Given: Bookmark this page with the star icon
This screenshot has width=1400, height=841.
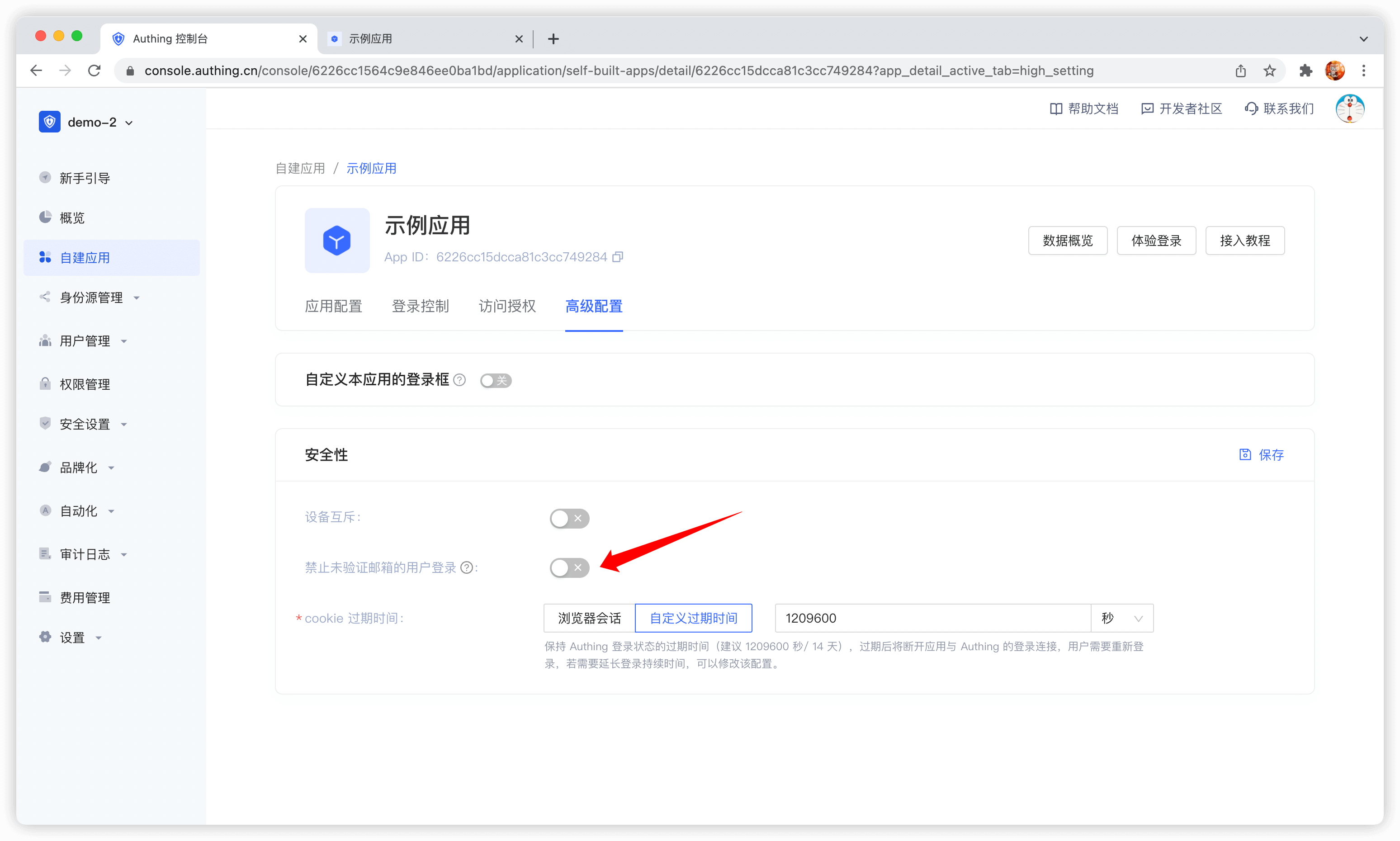Looking at the screenshot, I should click(1270, 71).
